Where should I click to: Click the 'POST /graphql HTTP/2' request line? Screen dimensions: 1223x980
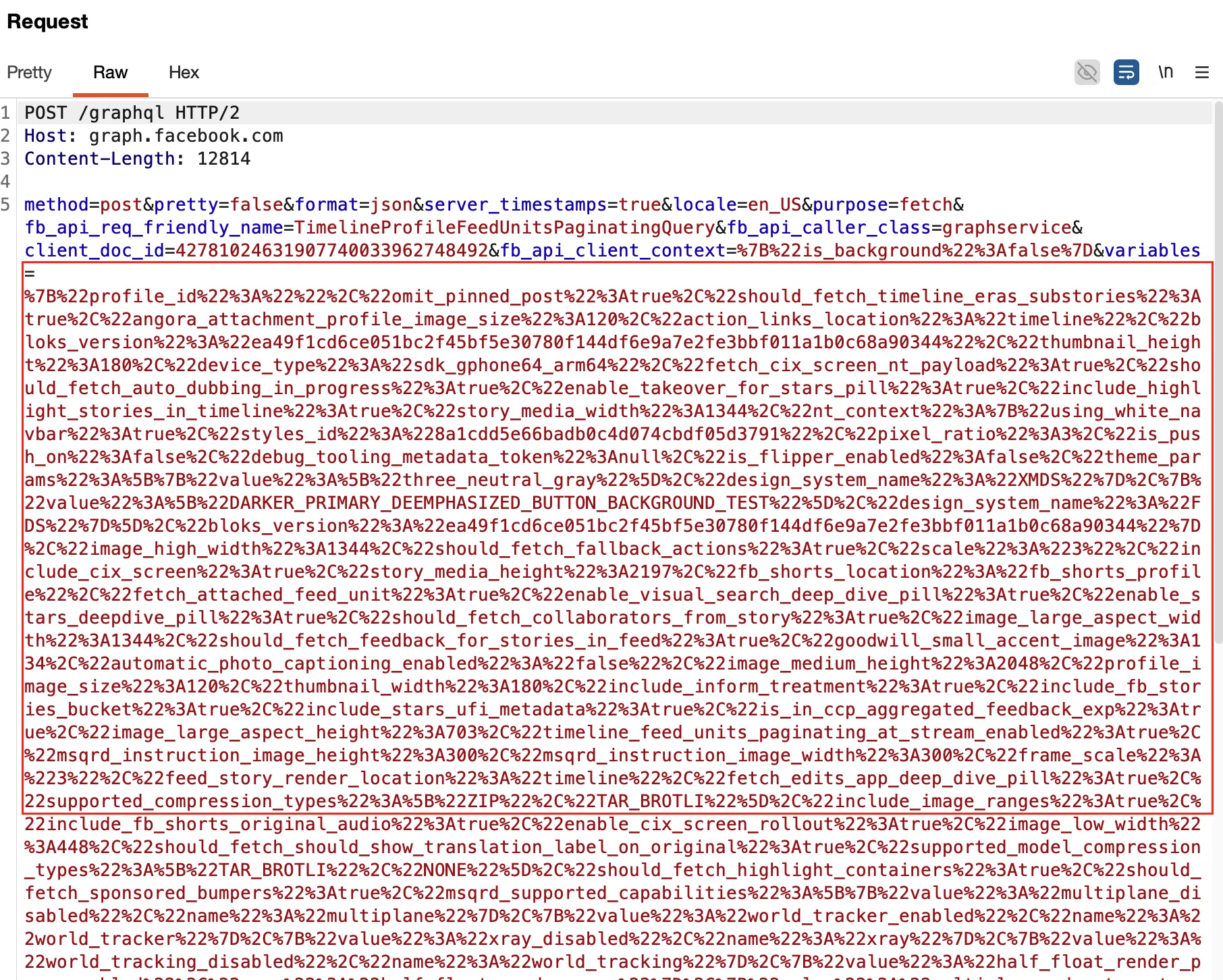coord(132,113)
